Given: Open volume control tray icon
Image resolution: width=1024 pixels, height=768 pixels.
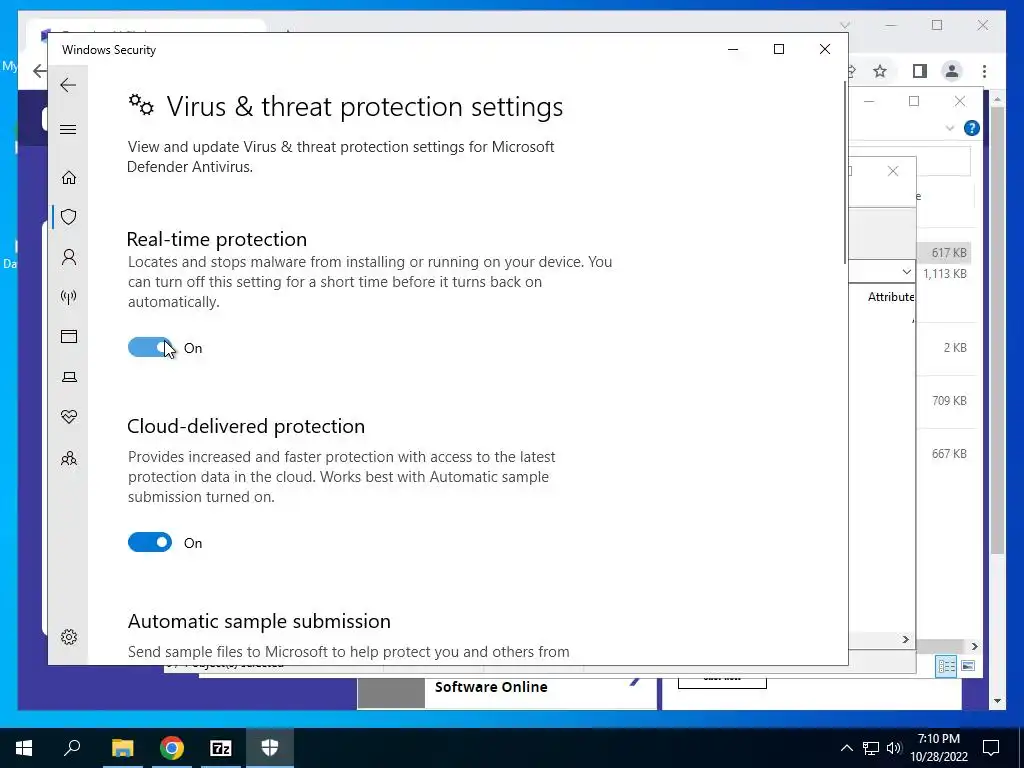Looking at the screenshot, I should tap(894, 748).
